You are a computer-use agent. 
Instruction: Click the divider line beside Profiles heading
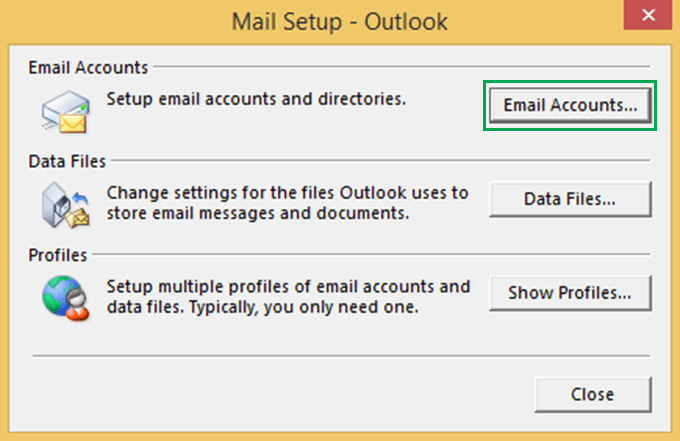370,255
